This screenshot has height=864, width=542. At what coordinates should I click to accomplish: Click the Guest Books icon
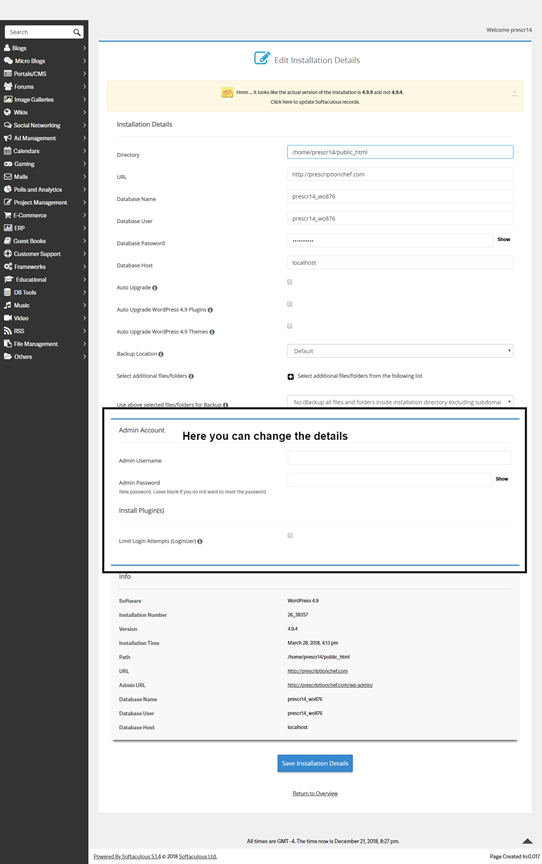point(8,241)
